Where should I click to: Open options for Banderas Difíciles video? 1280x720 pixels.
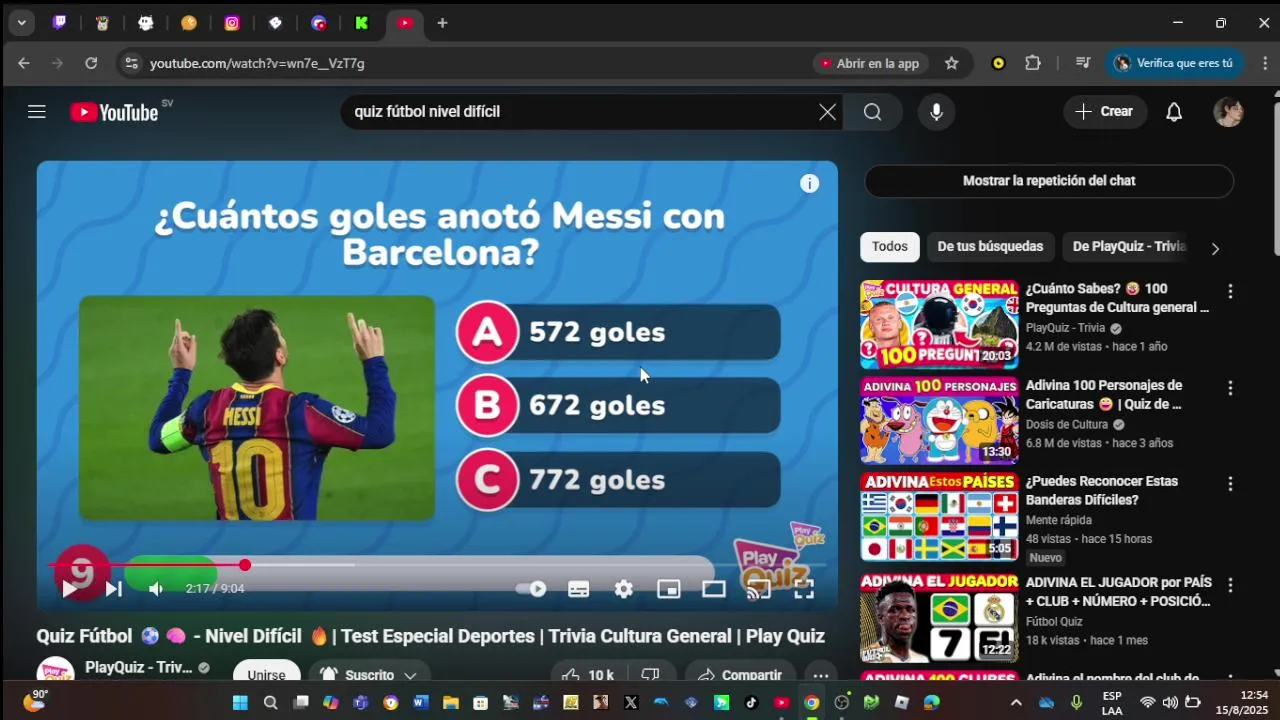pos(1230,484)
